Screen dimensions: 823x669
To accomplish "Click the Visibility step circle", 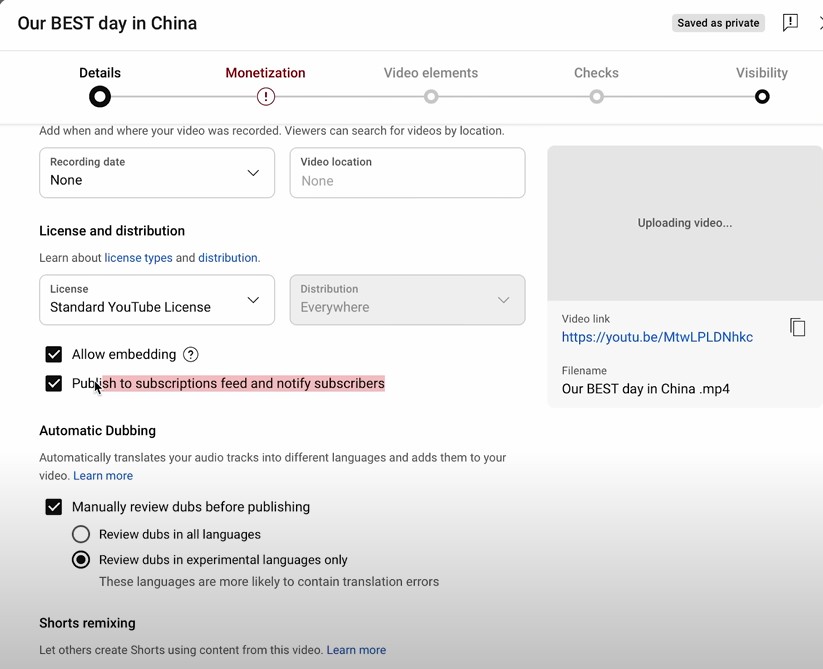I will (x=762, y=97).
